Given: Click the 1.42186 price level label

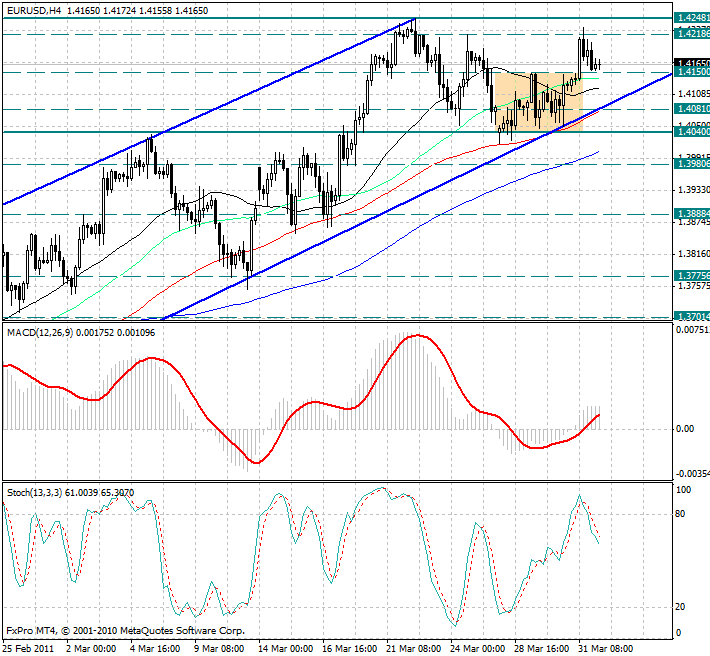Looking at the screenshot, I should coord(692,33).
